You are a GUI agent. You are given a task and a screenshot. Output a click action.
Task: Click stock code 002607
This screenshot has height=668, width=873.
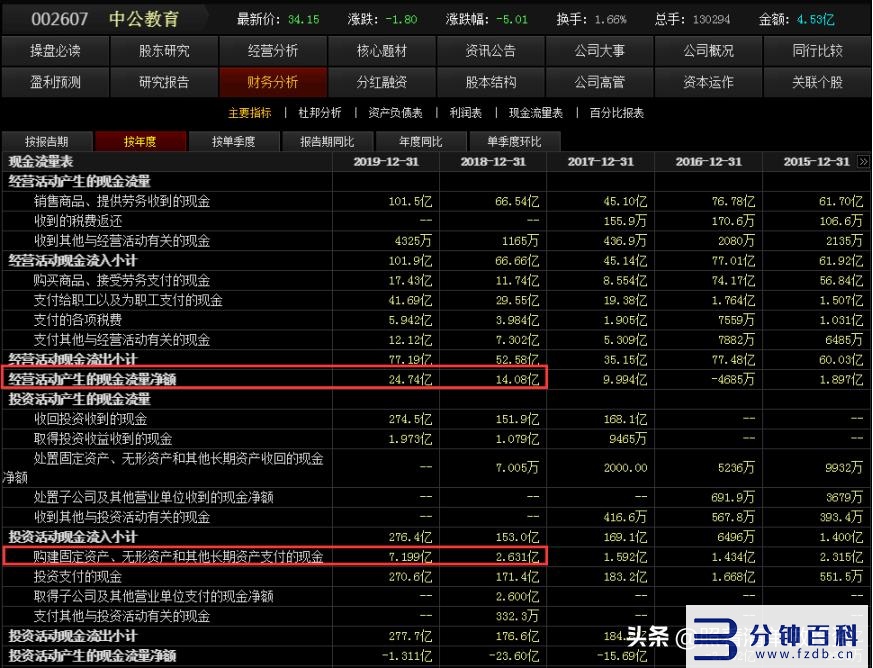pos(60,19)
